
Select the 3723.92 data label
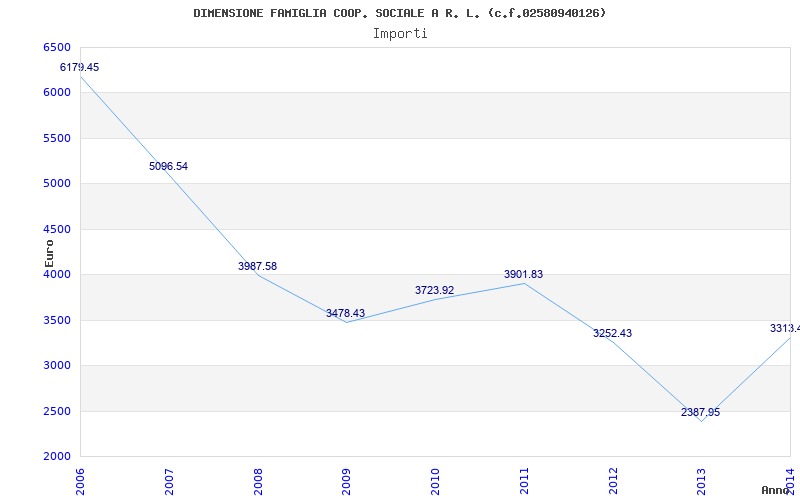(x=434, y=290)
